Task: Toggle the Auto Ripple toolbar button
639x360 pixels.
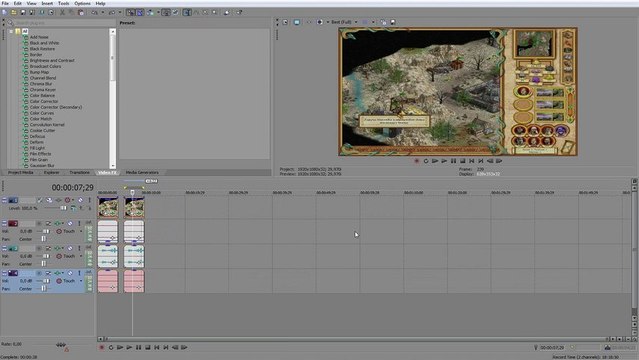Action: (x=150, y=13)
